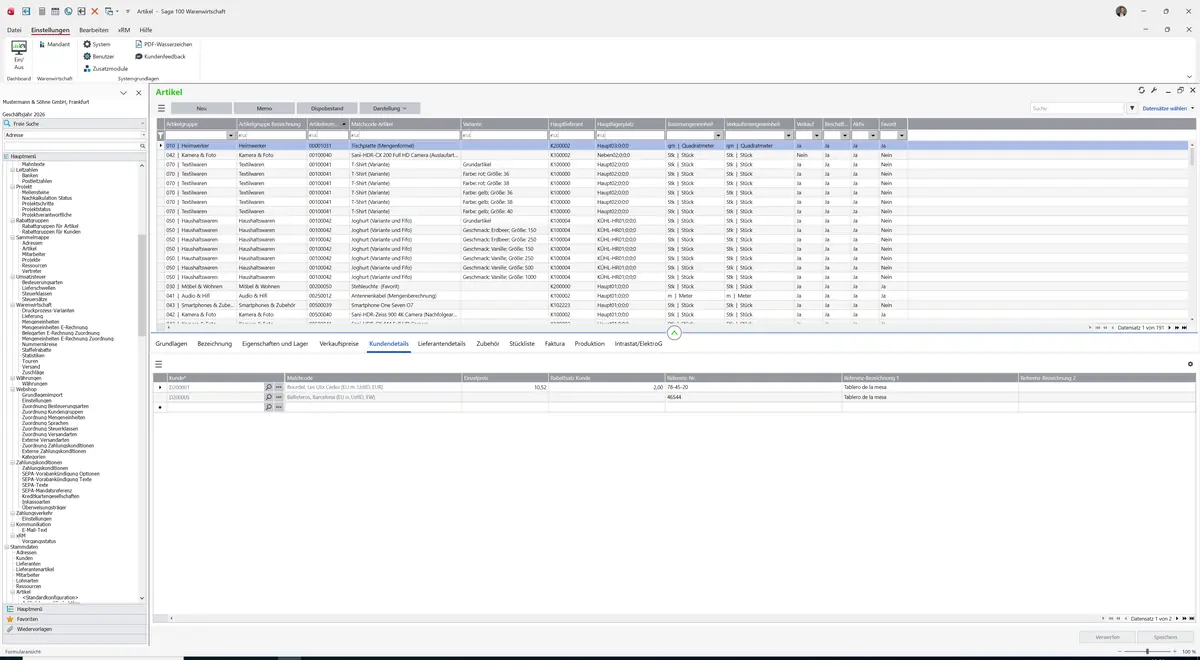Viewport: 1200px width, 660px height.
Task: Click into the Suche field
Action: tap(1077, 108)
